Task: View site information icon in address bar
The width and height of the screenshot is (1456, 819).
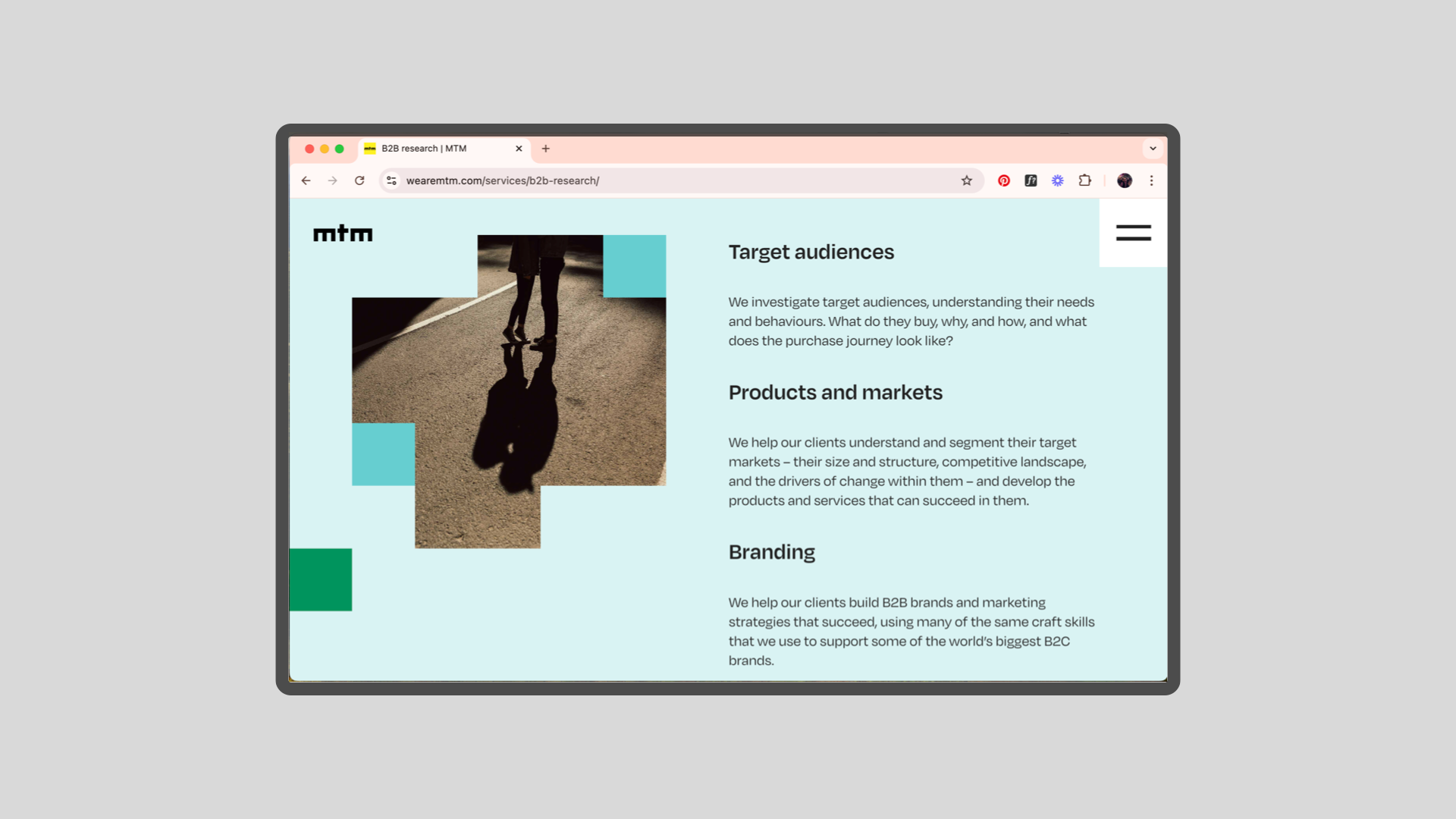Action: pos(391,180)
